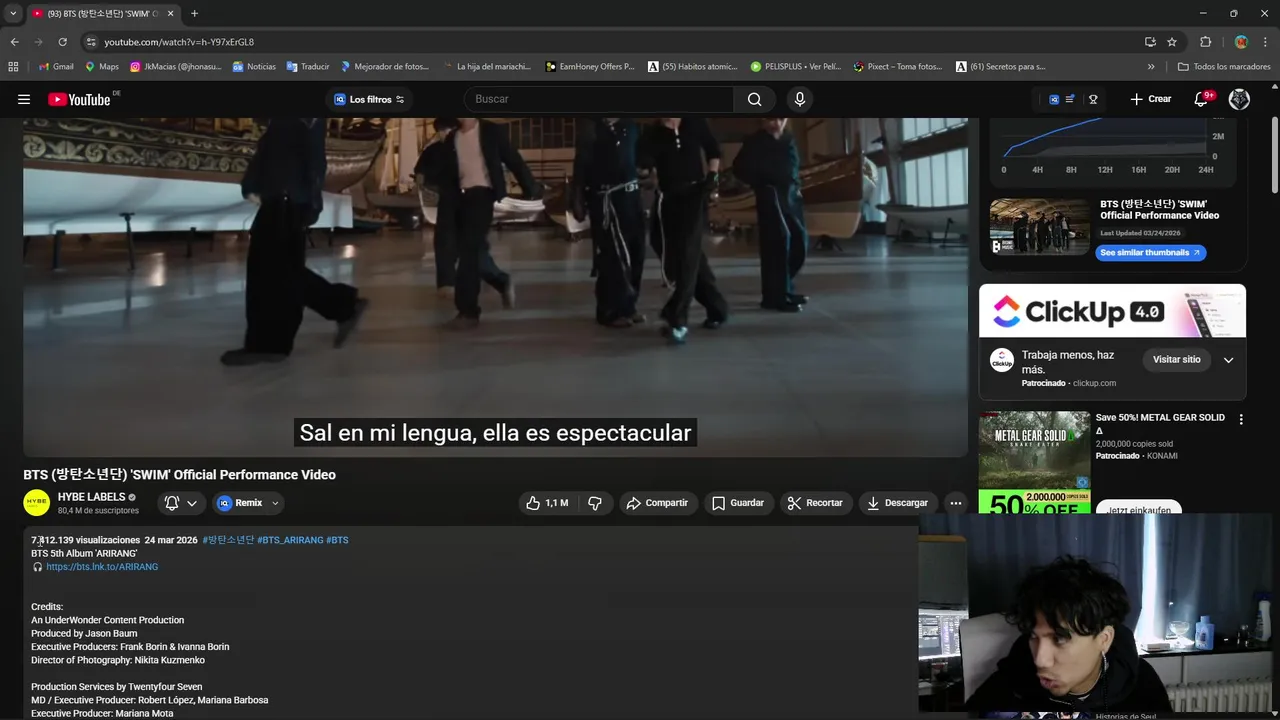Open the tab search dropdown arrow

[13, 14]
